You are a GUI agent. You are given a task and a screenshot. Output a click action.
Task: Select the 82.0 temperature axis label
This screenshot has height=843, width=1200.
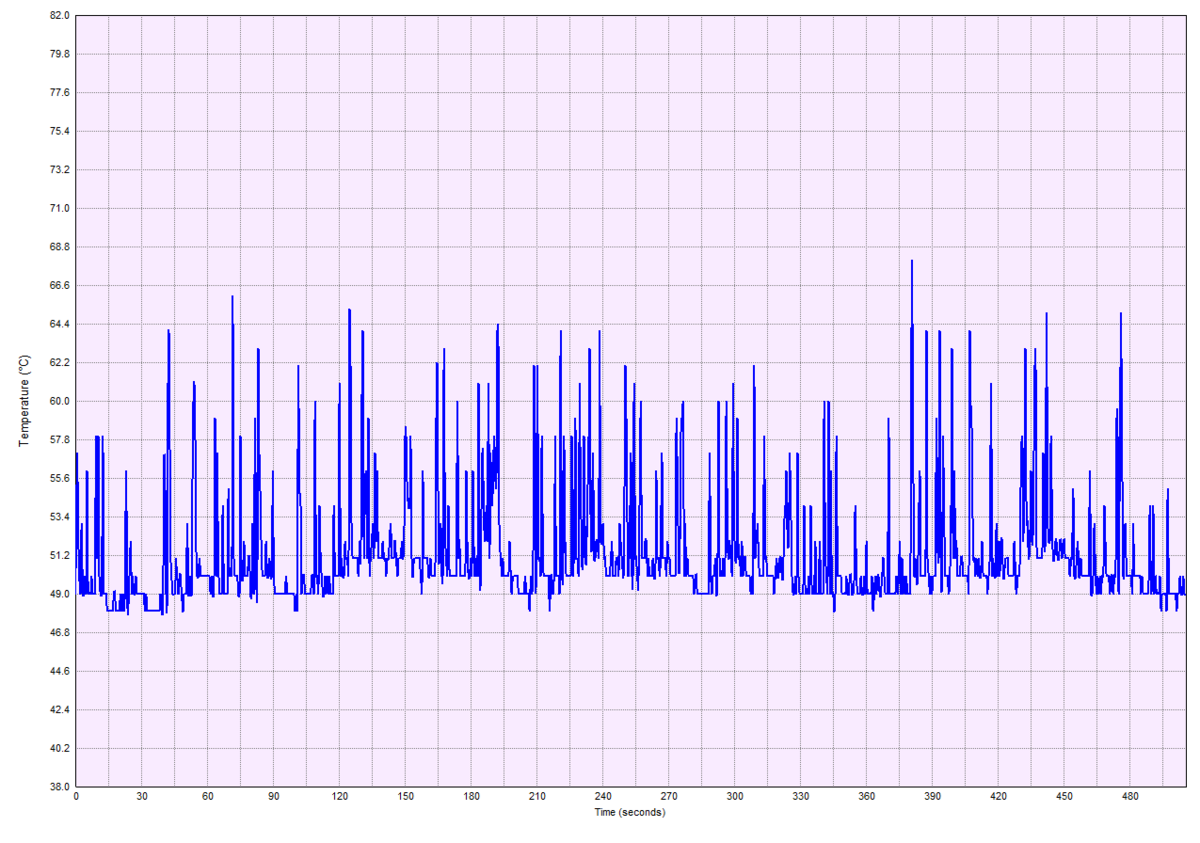click(59, 16)
